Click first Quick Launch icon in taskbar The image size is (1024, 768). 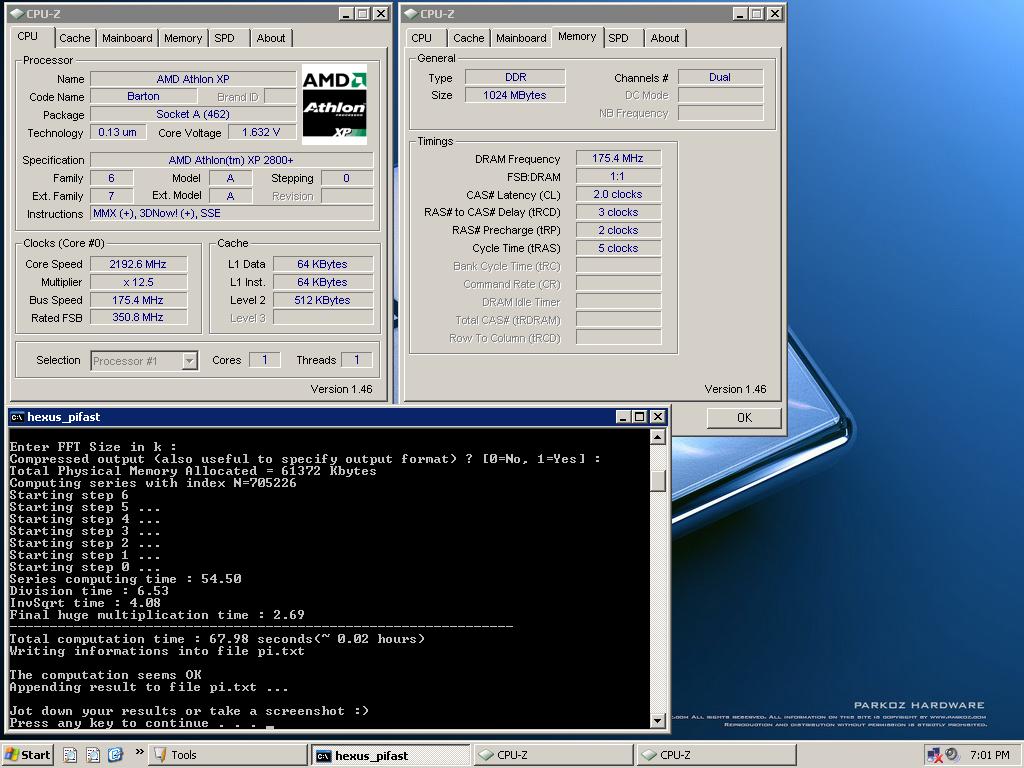point(70,755)
